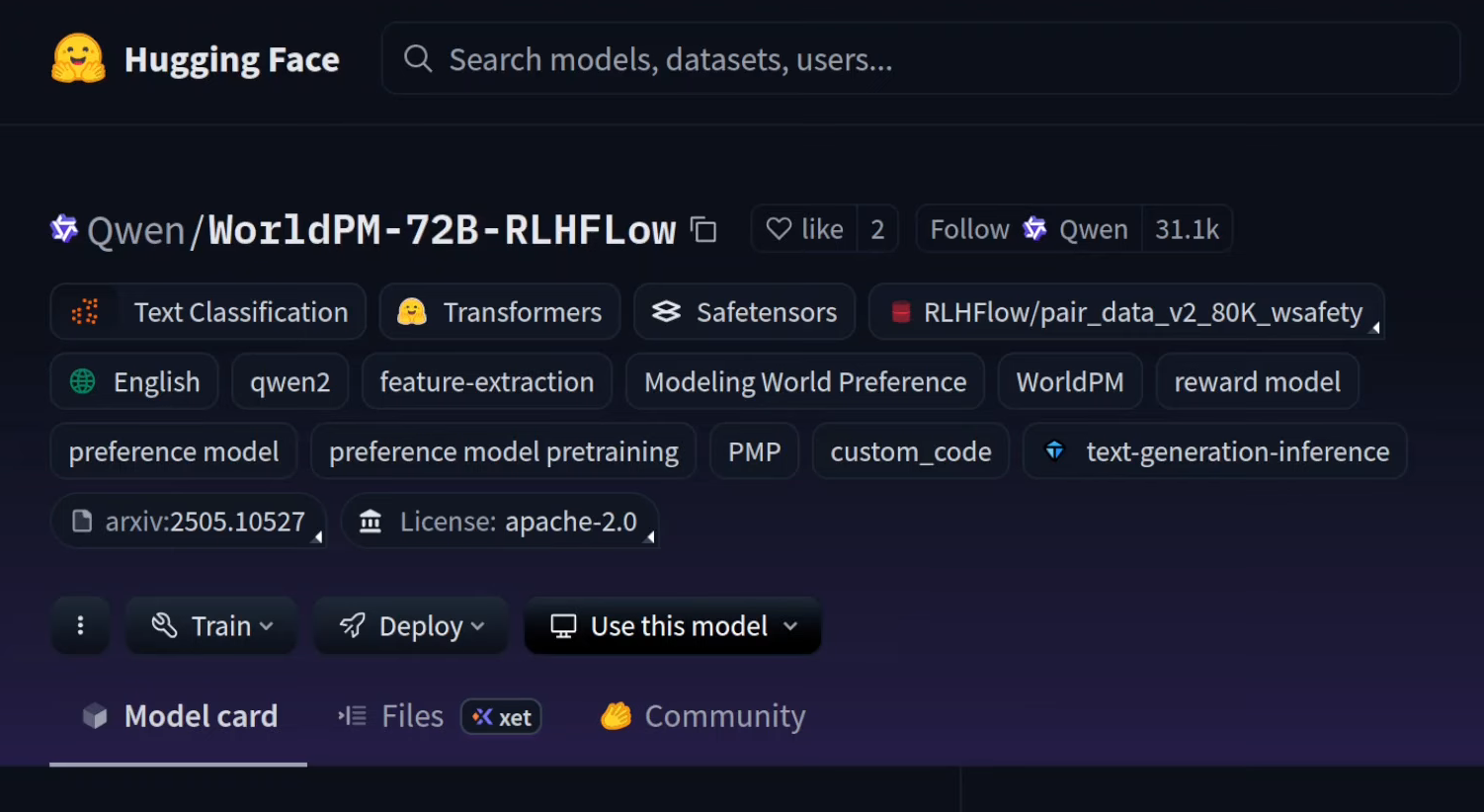Click the arxiv paper document icon
1484x812 pixels.
coord(82,521)
